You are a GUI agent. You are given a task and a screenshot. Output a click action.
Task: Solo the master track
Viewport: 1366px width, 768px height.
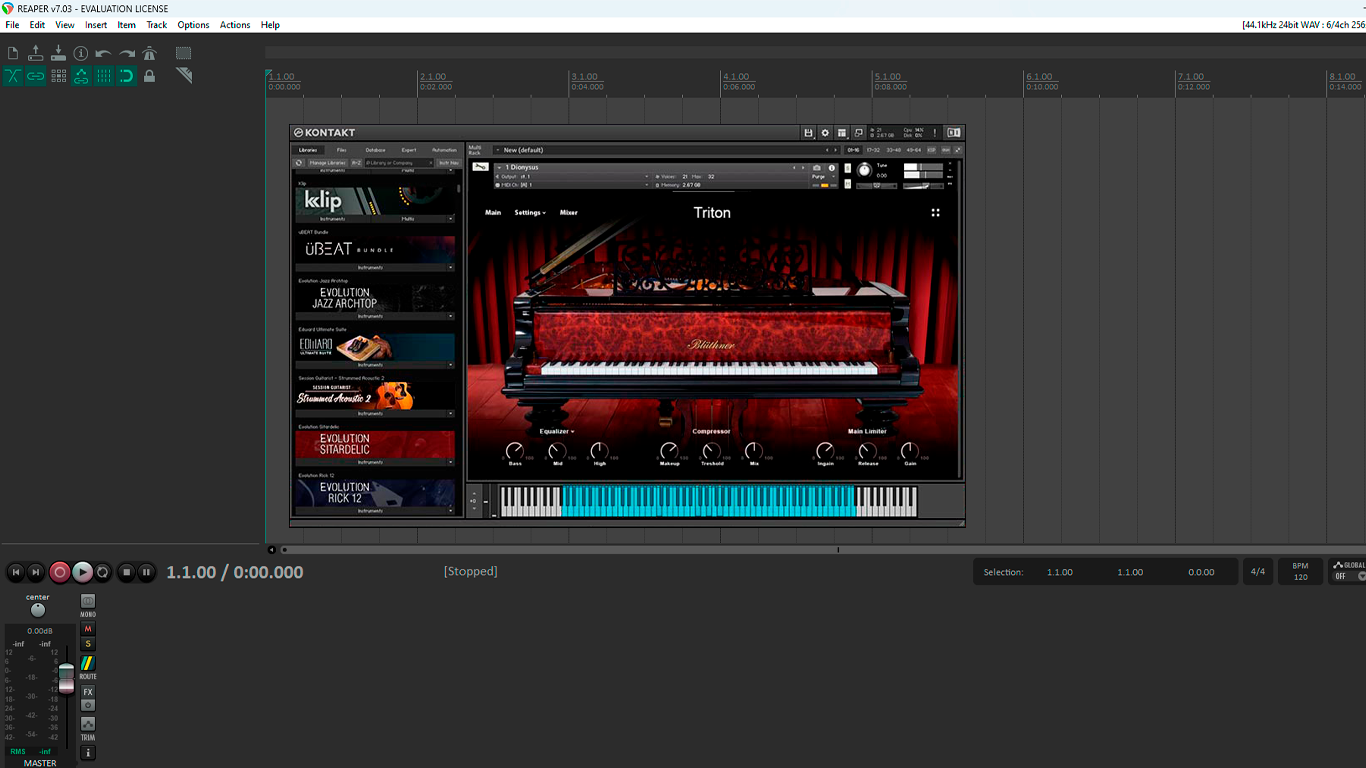coord(88,644)
